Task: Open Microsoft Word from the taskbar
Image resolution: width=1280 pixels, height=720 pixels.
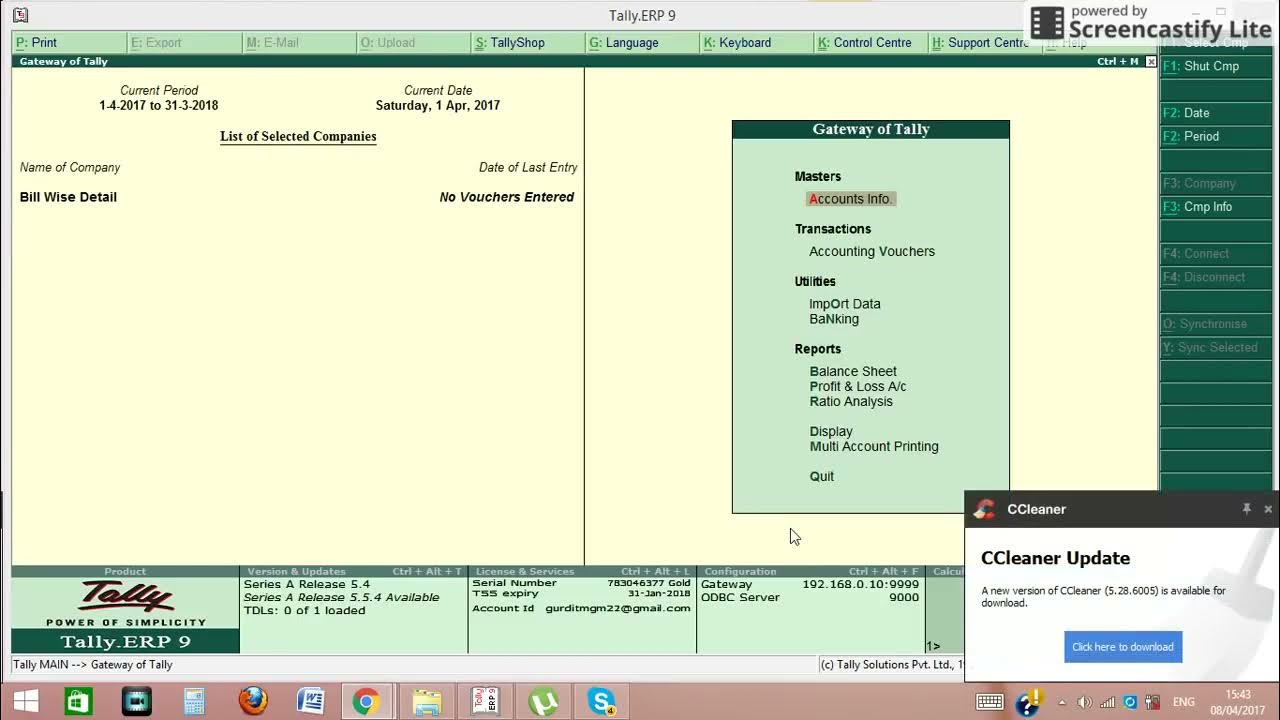Action: click(x=310, y=702)
